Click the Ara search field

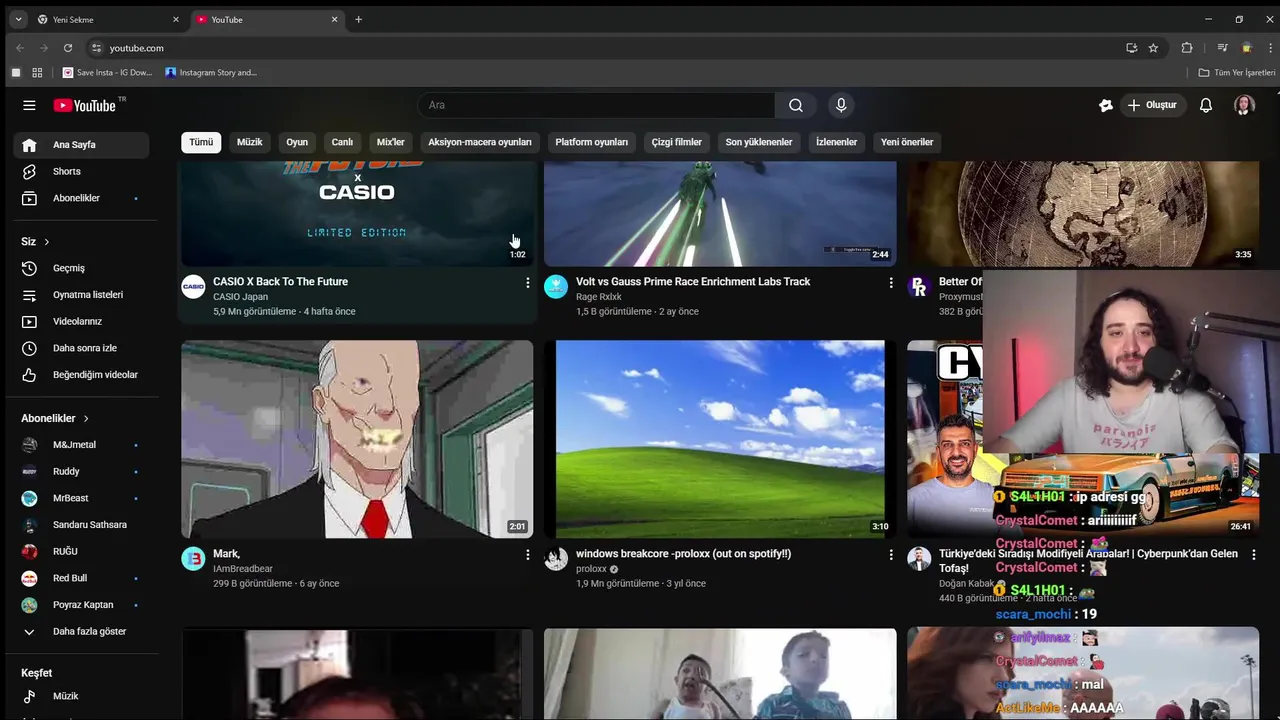click(596, 105)
